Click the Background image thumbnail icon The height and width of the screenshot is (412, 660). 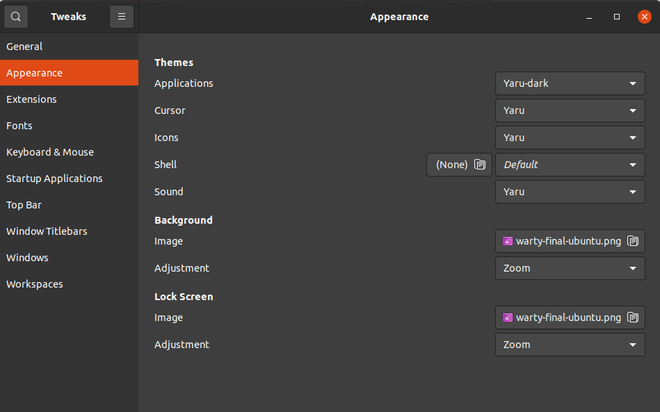tap(508, 241)
